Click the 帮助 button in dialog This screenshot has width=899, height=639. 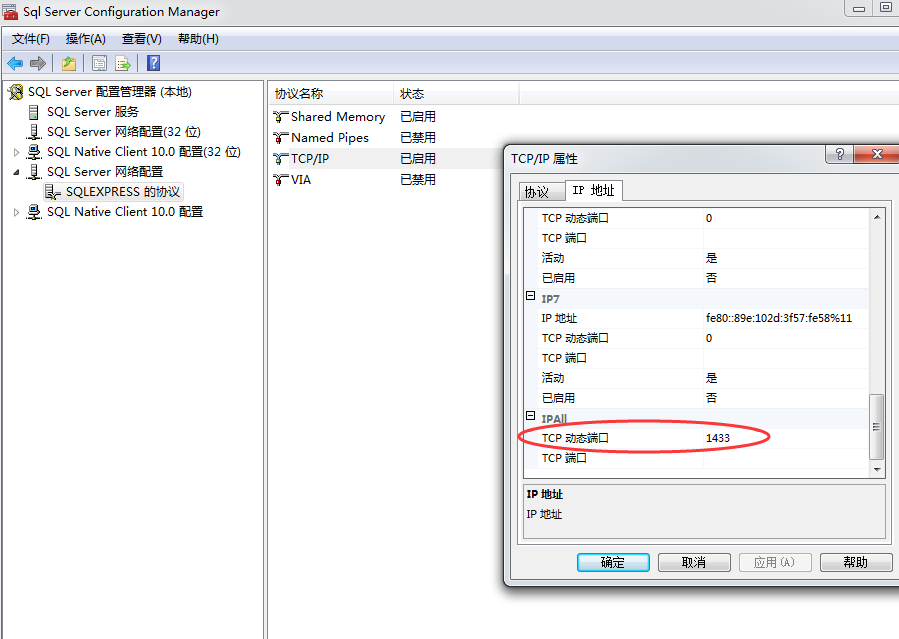[x=855, y=562]
